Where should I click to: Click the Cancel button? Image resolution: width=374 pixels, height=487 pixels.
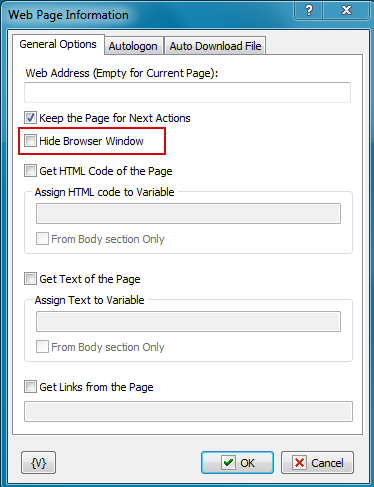317,463
